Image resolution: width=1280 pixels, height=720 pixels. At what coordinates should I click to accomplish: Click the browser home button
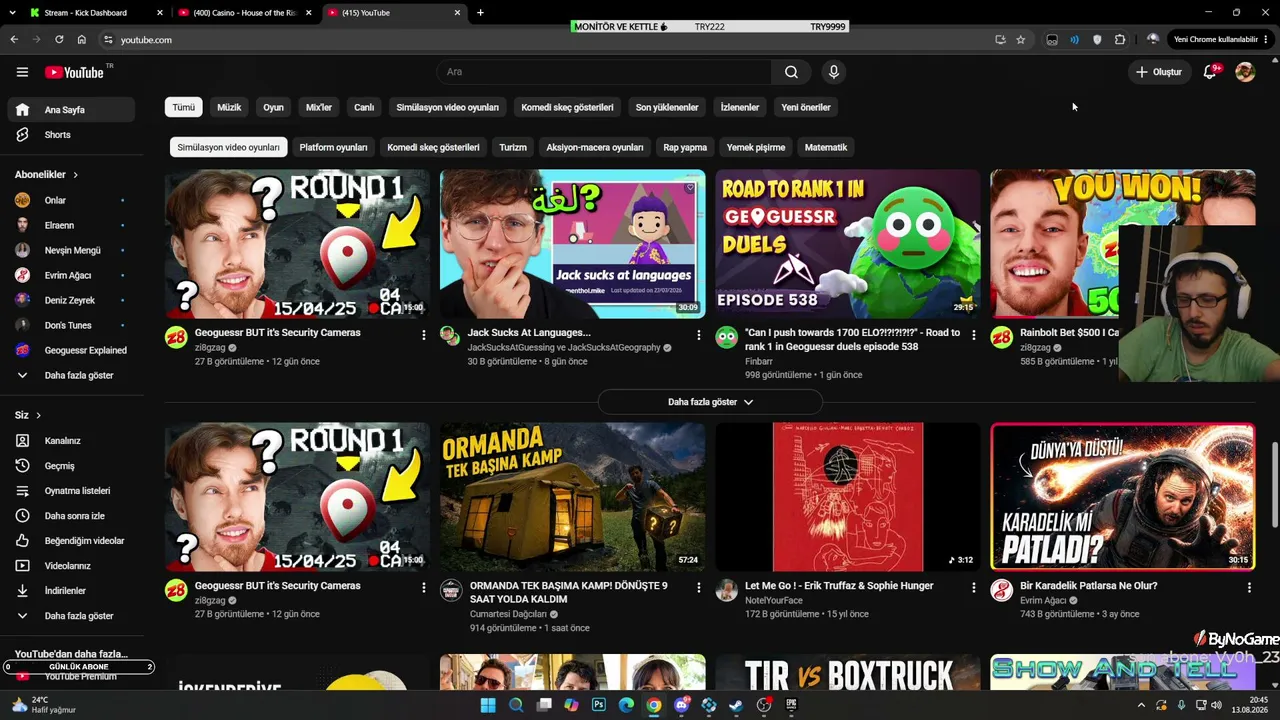tap(82, 40)
